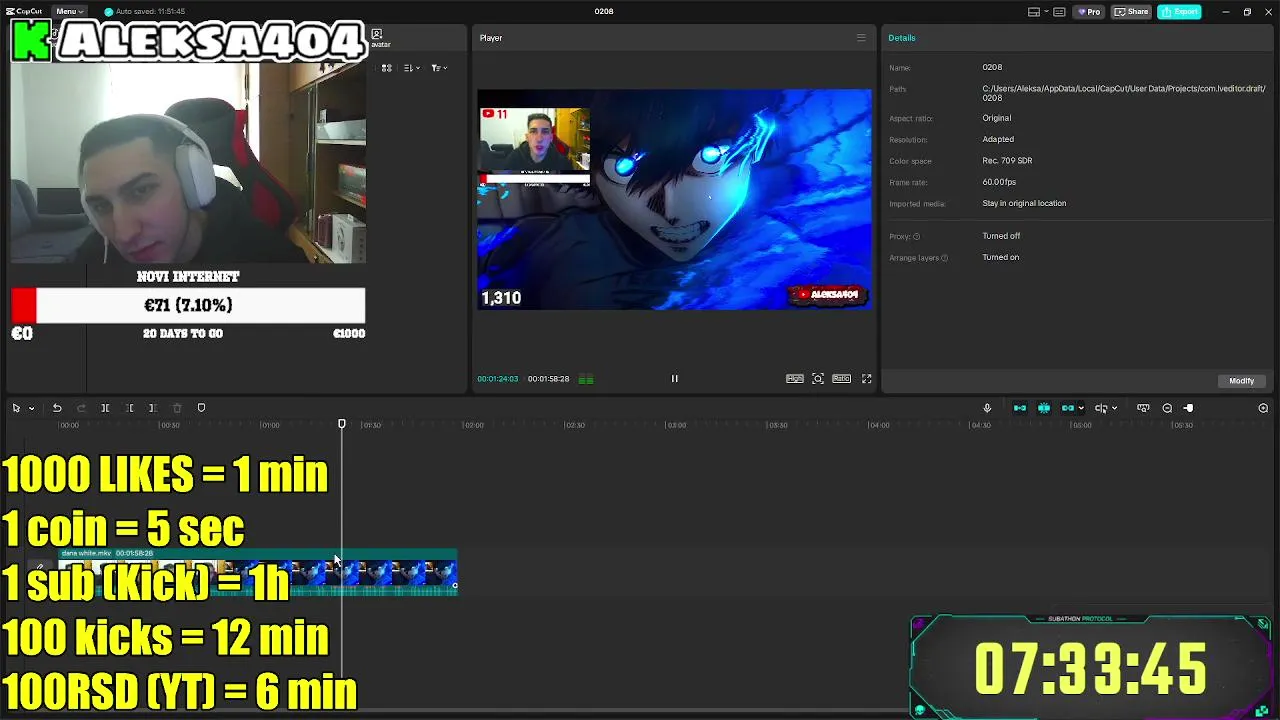Click the scan-frame icon below preview
1280x720 pixels.
pos(818,379)
